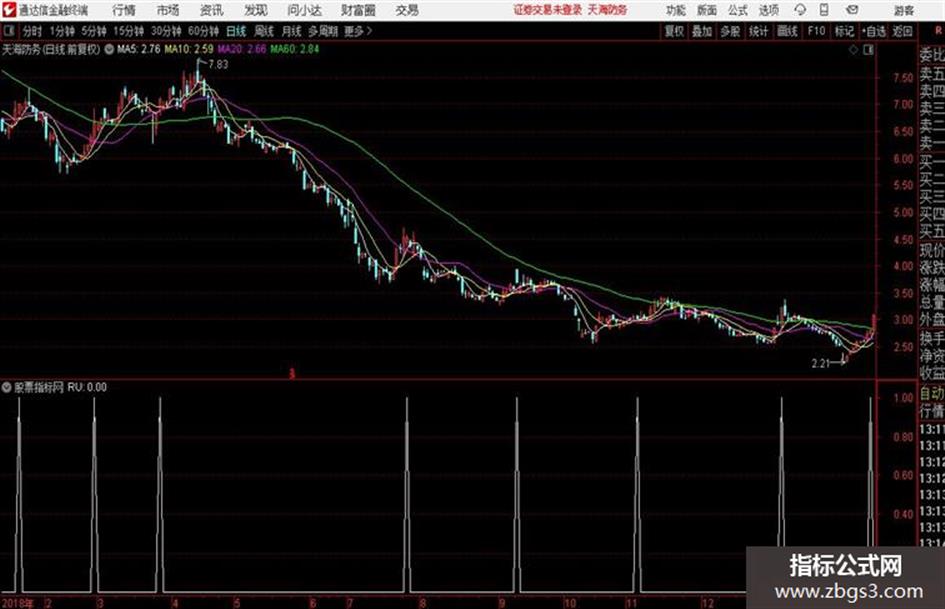Screen dimensions: 945x609
Task: Click the 天海防务(日线 前复权) chart title
Action: [x=51, y=49]
